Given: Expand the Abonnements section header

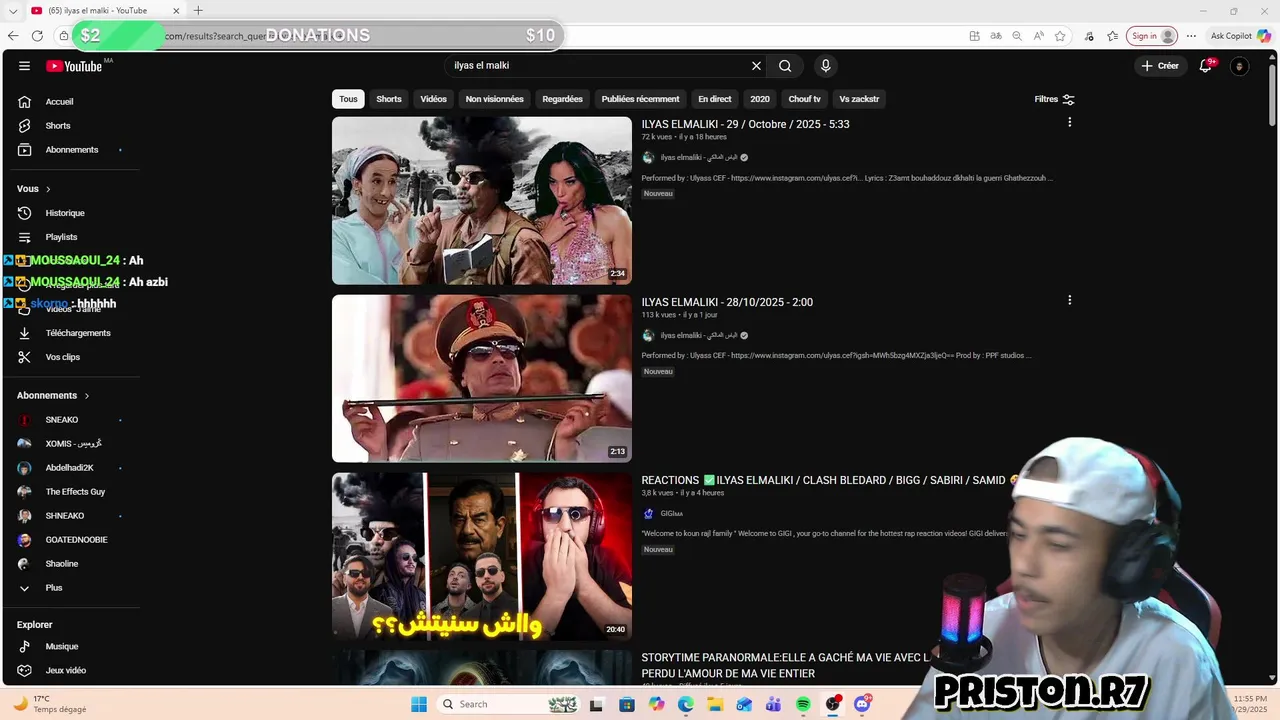Looking at the screenshot, I should 53,396.
